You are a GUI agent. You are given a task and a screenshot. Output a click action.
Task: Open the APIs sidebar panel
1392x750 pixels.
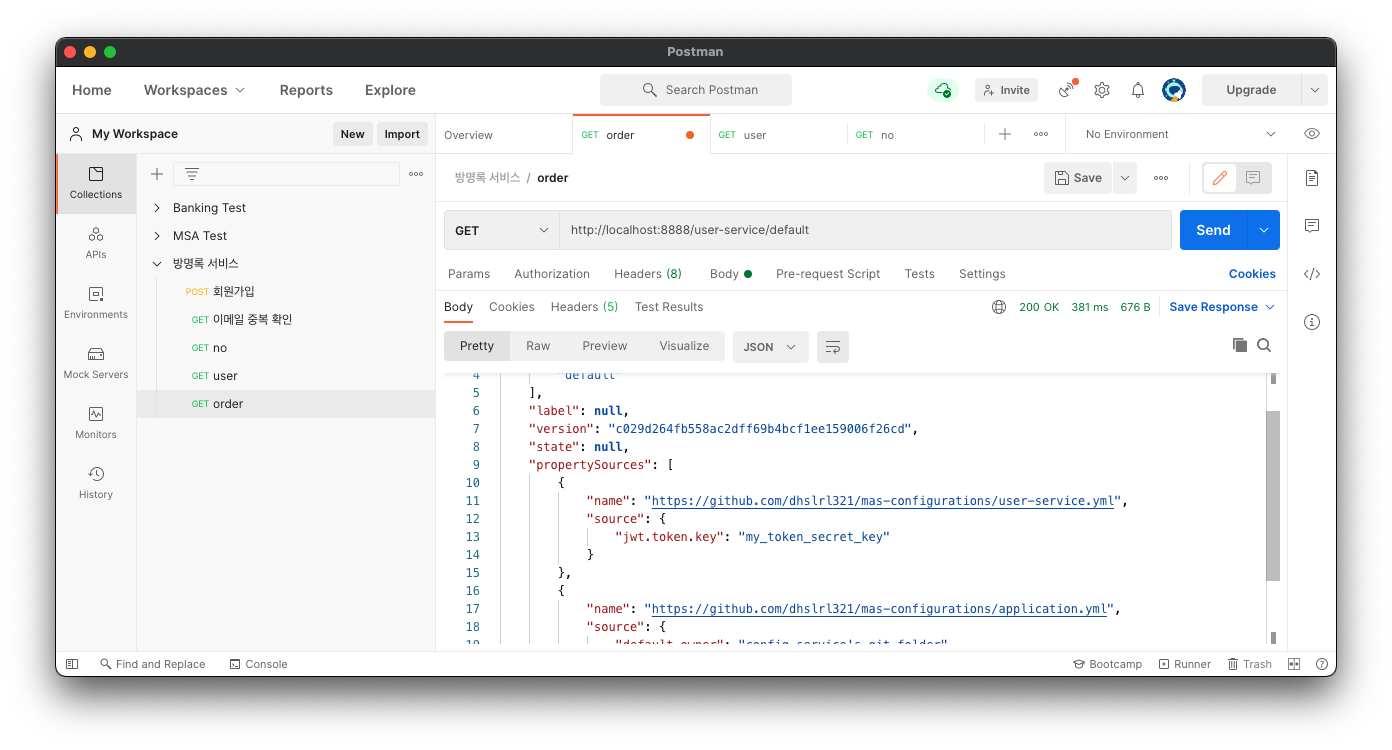click(x=96, y=243)
